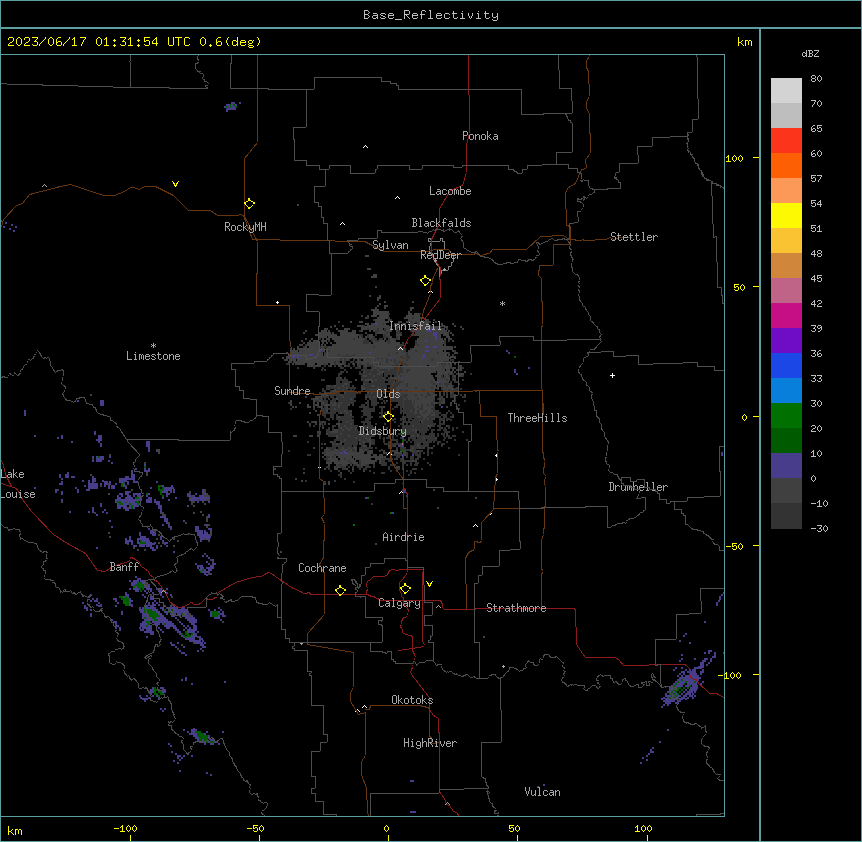Screen dimensions: 862x842
Task: Click the Blackfalds city label
Action: coord(441,223)
